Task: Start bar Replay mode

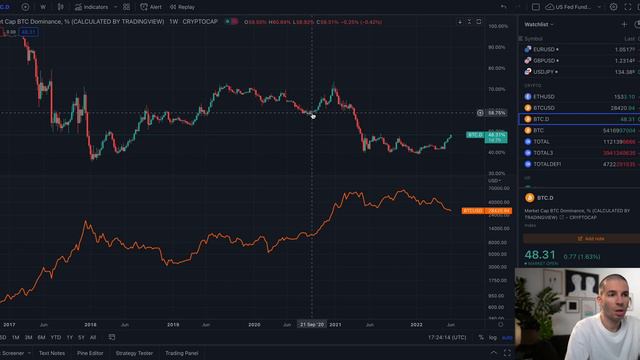Action: coord(182,7)
